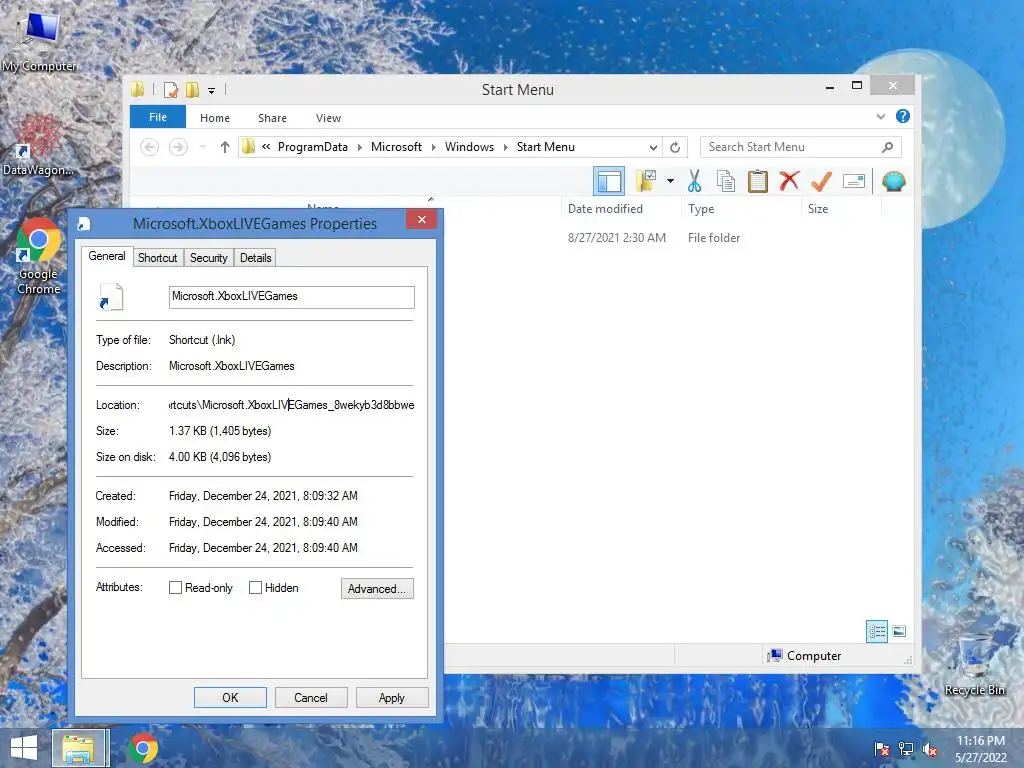The width and height of the screenshot is (1024, 768).
Task: Click File Explorer taskbar icon
Action: coord(80,748)
